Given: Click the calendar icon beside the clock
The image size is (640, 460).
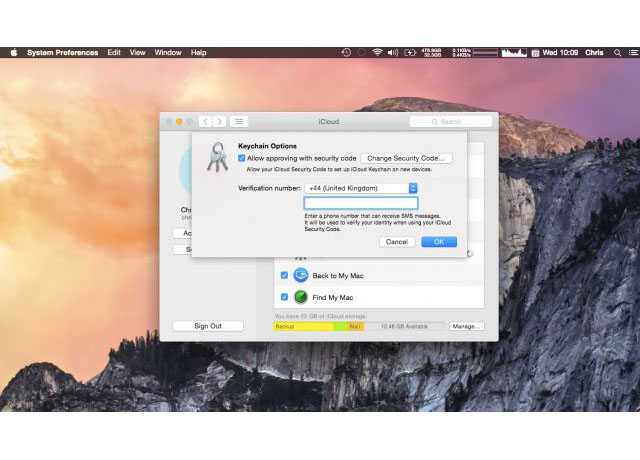Looking at the screenshot, I should 535,53.
